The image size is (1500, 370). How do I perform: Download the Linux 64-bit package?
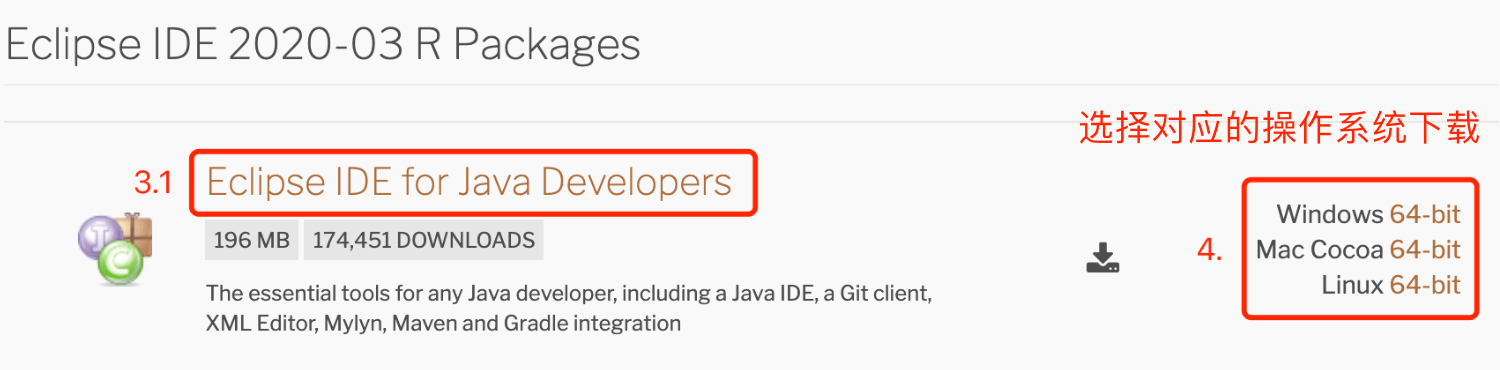[1425, 285]
